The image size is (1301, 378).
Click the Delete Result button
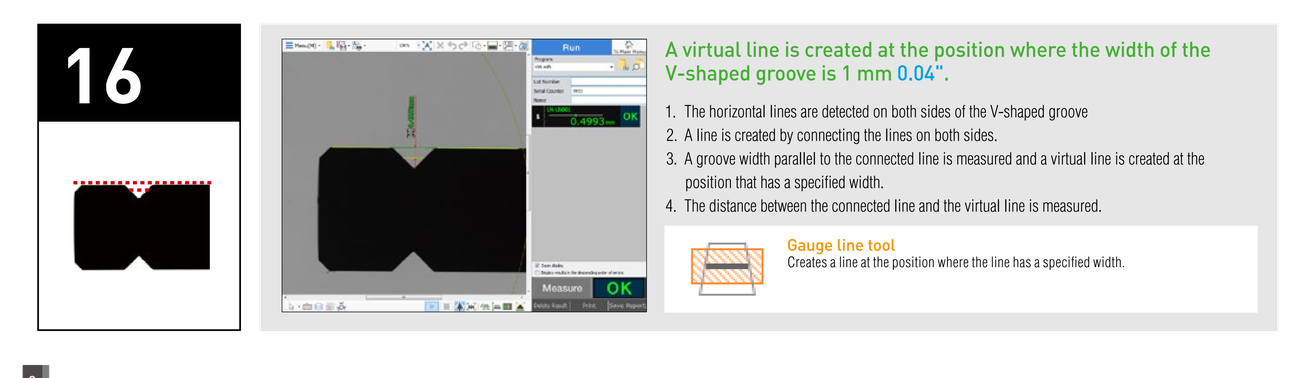click(551, 306)
